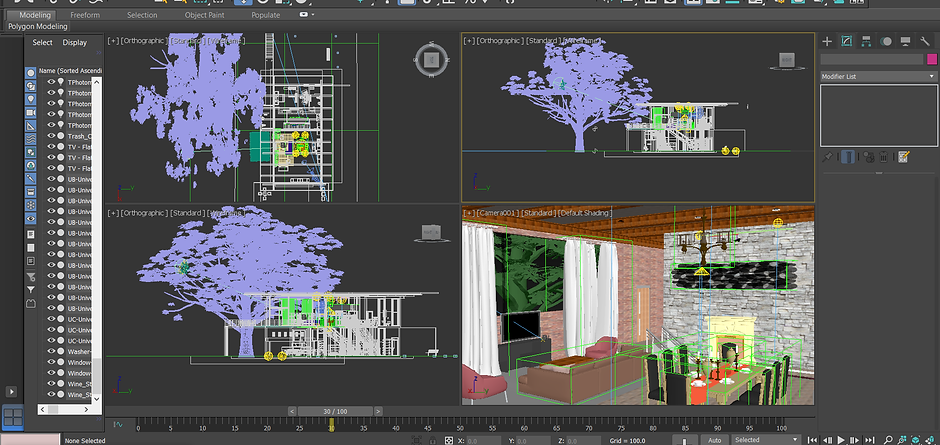Click the Zoom magnifier navigation icon

tap(889, 440)
